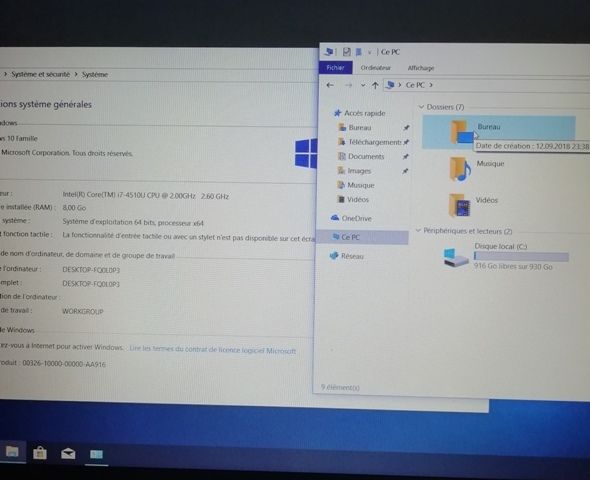Screen dimensions: 590x480
Task: Click the Control Panel taskbar icon
Action: 96,454
